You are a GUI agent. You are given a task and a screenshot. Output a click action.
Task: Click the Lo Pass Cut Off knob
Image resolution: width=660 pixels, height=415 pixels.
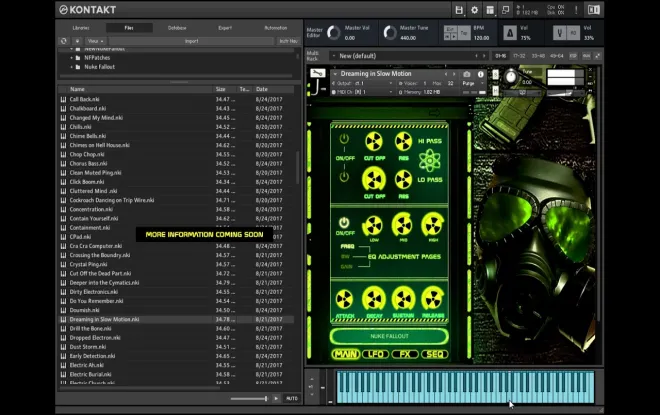coord(374,180)
